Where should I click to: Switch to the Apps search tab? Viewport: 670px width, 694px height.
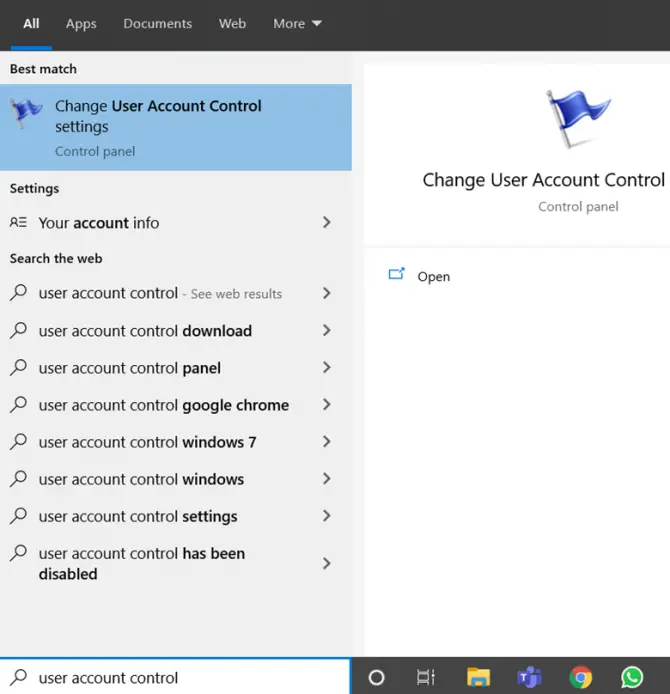[81, 23]
